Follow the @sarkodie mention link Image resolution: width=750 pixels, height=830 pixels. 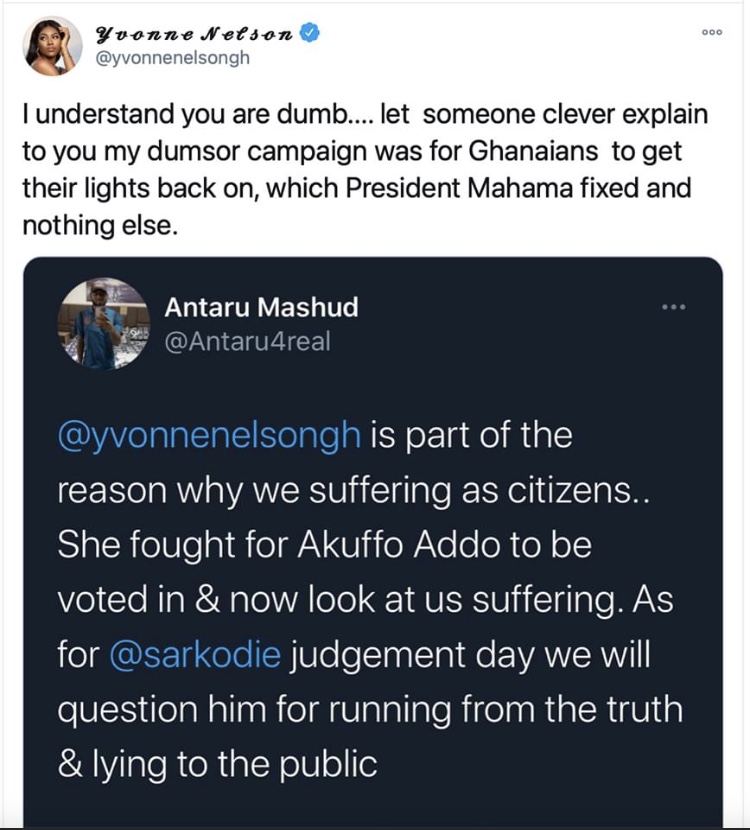tap(197, 655)
